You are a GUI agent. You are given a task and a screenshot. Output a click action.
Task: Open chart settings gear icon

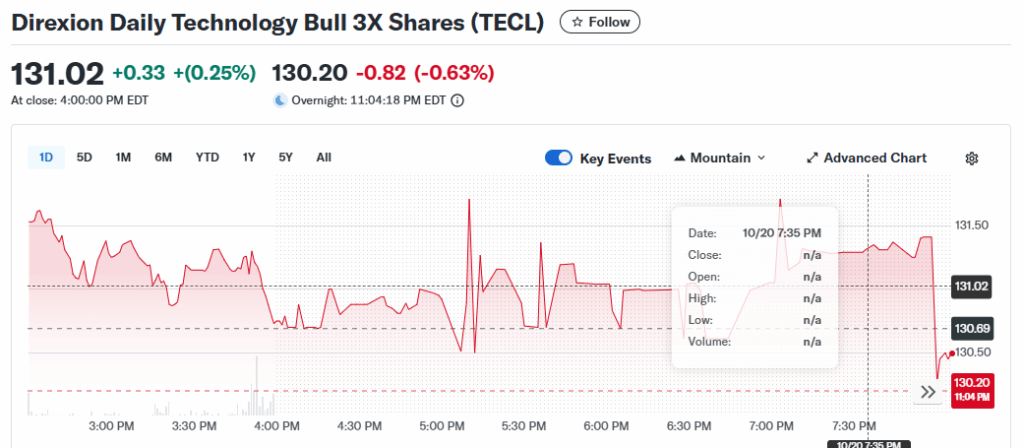[971, 158]
